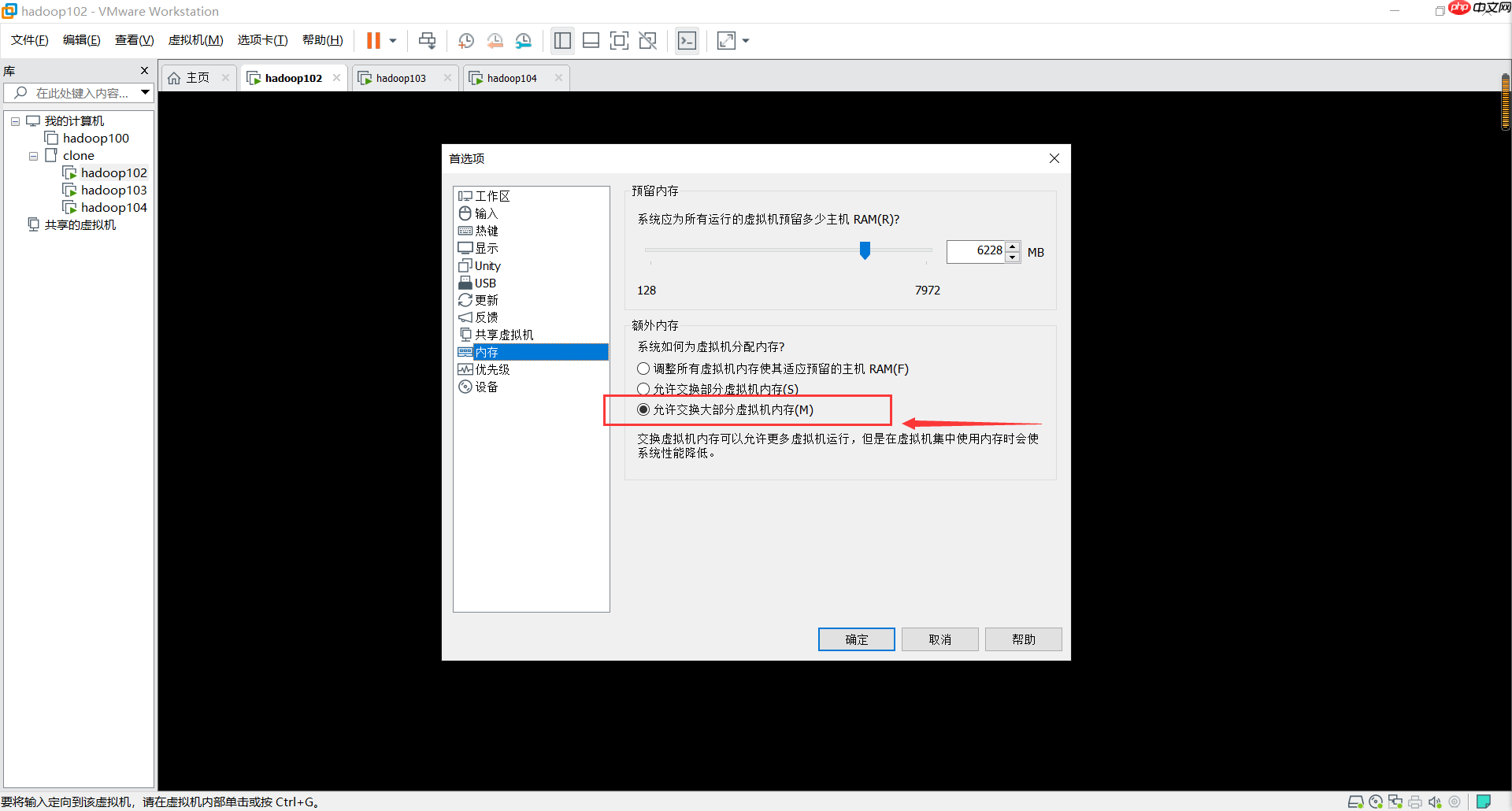This screenshot has width=1512, height=811.
Task: Send Ctrl+Alt+Del to the guest
Action: point(427,40)
